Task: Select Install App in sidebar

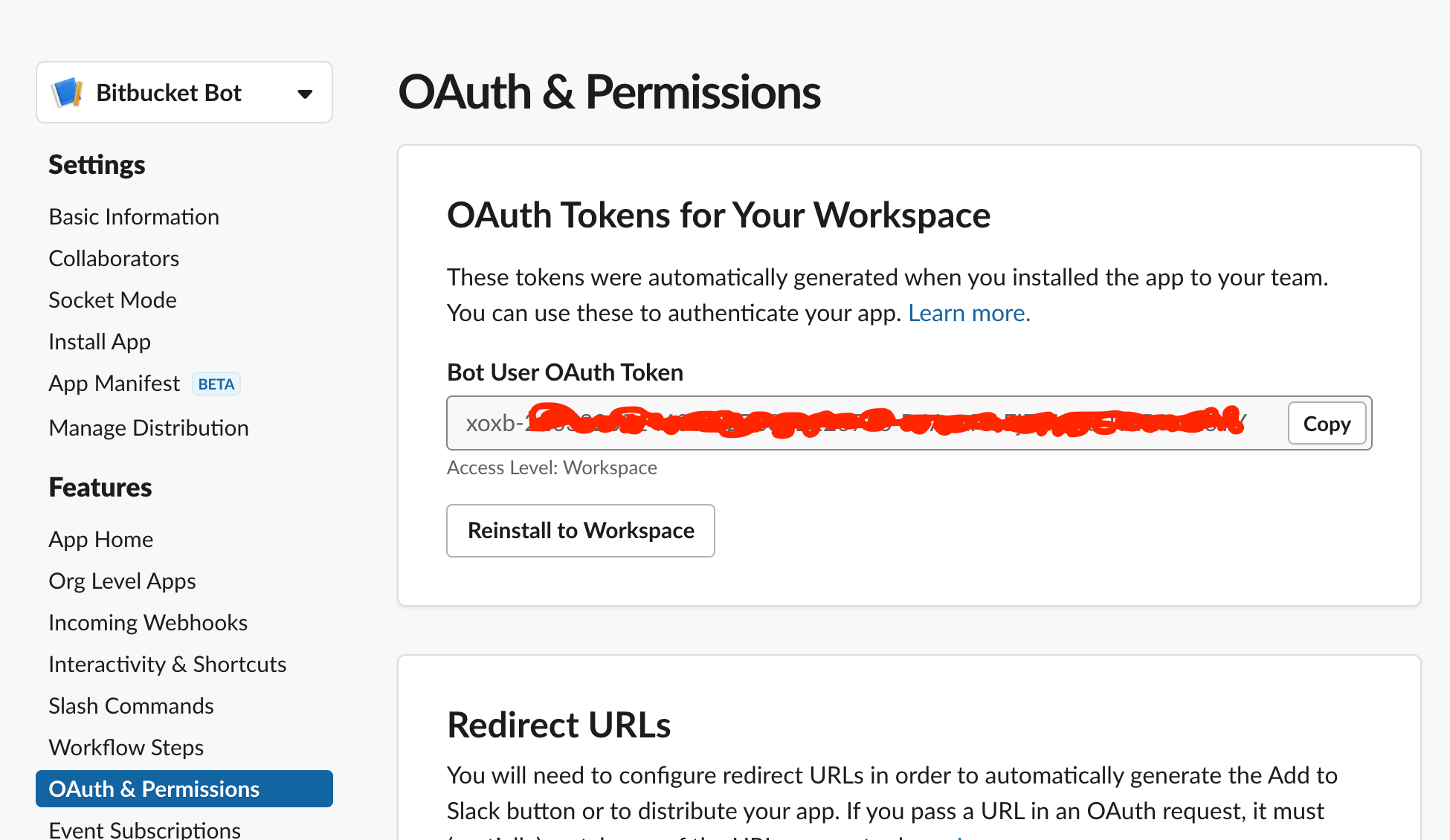Action: coord(100,342)
